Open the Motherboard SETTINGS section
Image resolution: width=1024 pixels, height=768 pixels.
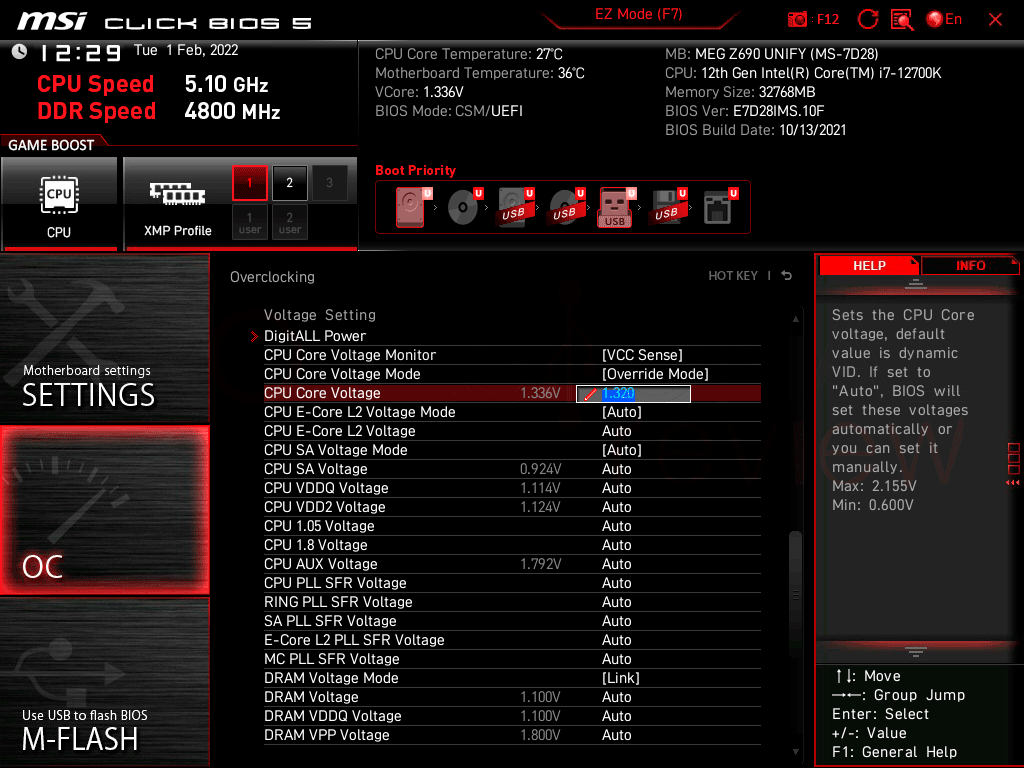[x=104, y=338]
